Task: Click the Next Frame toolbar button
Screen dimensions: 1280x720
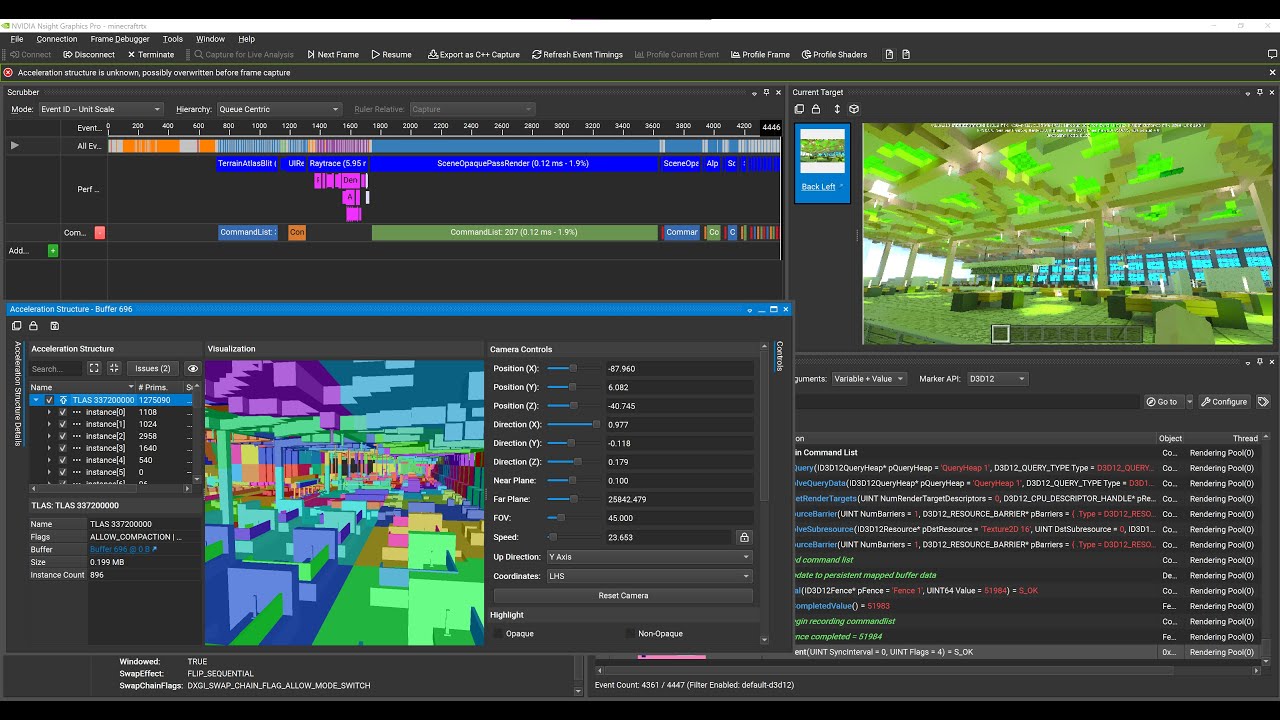Action: (x=333, y=54)
